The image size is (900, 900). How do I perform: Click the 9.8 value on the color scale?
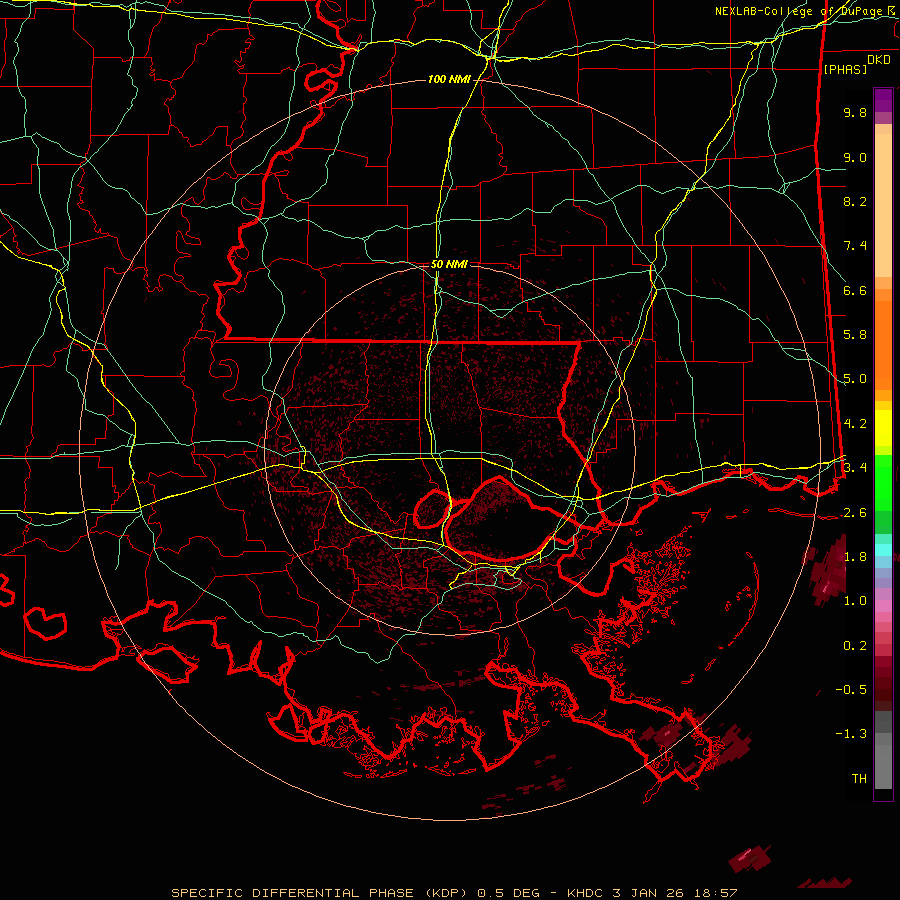pos(855,112)
